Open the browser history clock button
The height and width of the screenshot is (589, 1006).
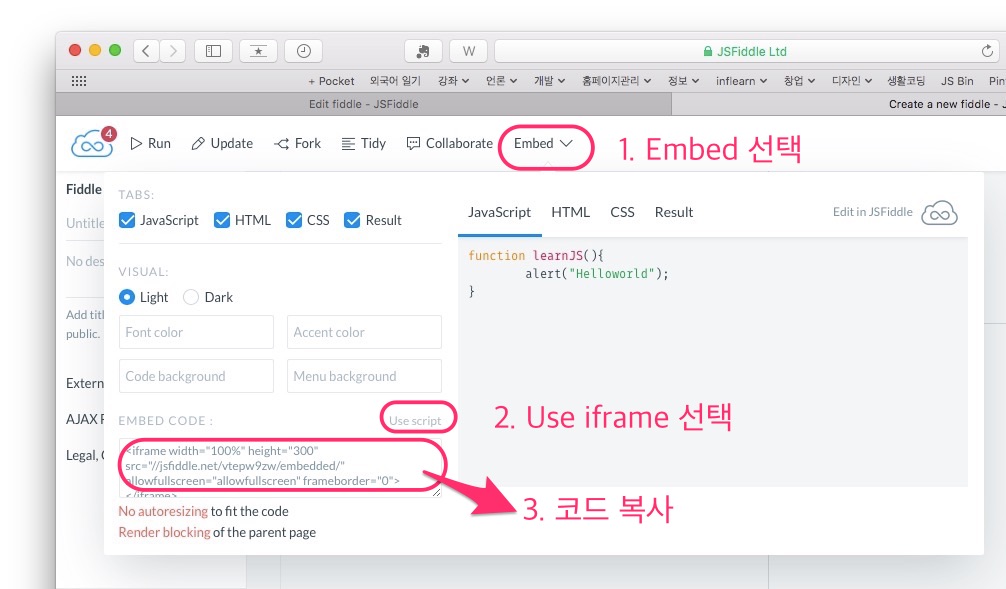303,51
